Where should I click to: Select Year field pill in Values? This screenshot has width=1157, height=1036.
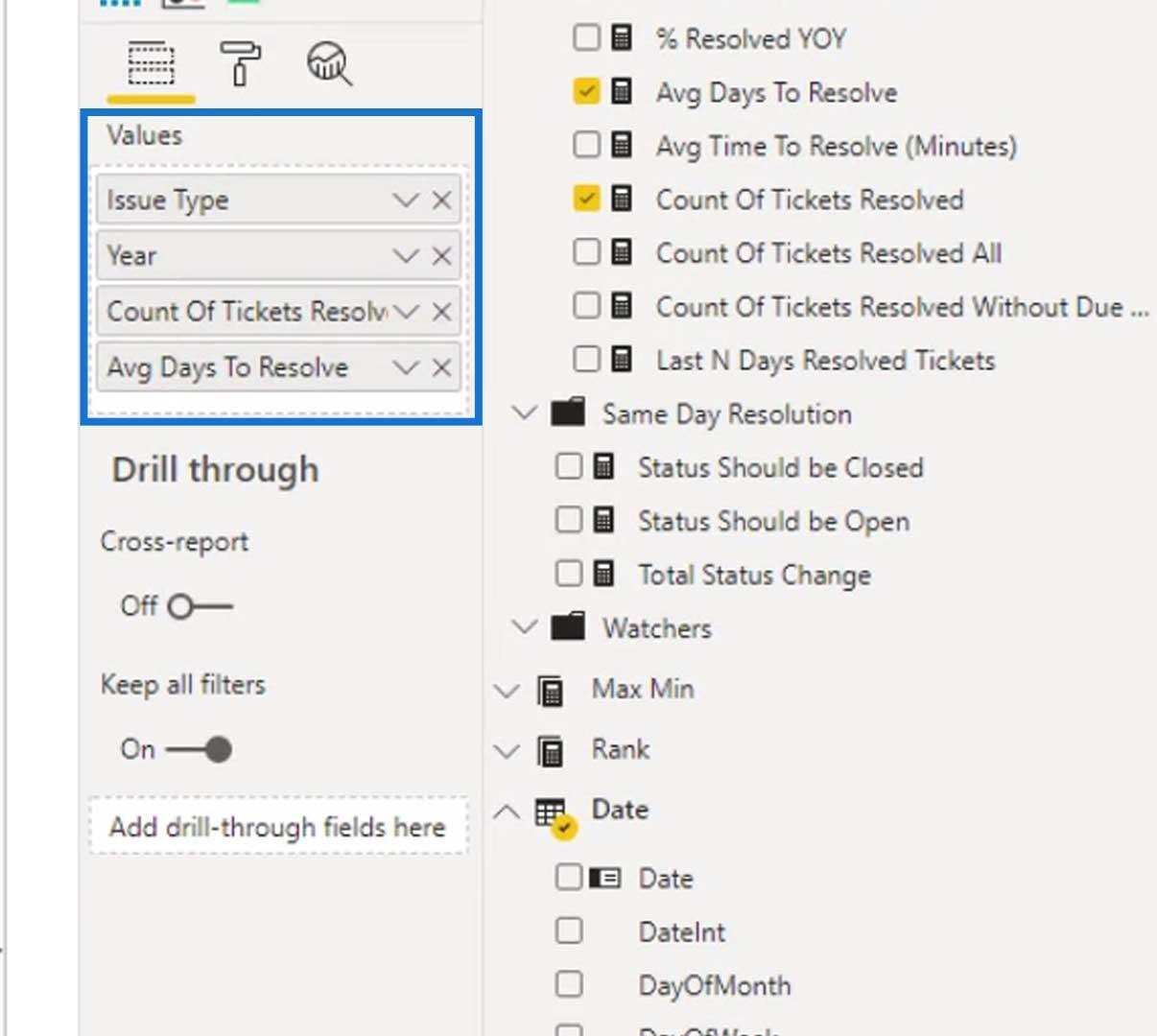[x=278, y=256]
